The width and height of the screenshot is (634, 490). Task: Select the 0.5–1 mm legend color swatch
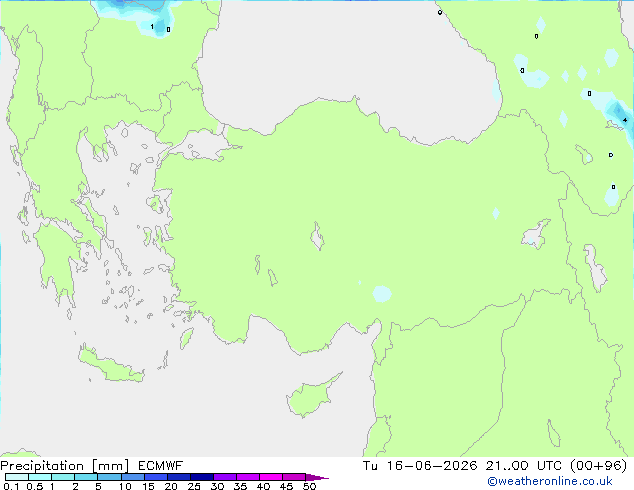(40, 477)
